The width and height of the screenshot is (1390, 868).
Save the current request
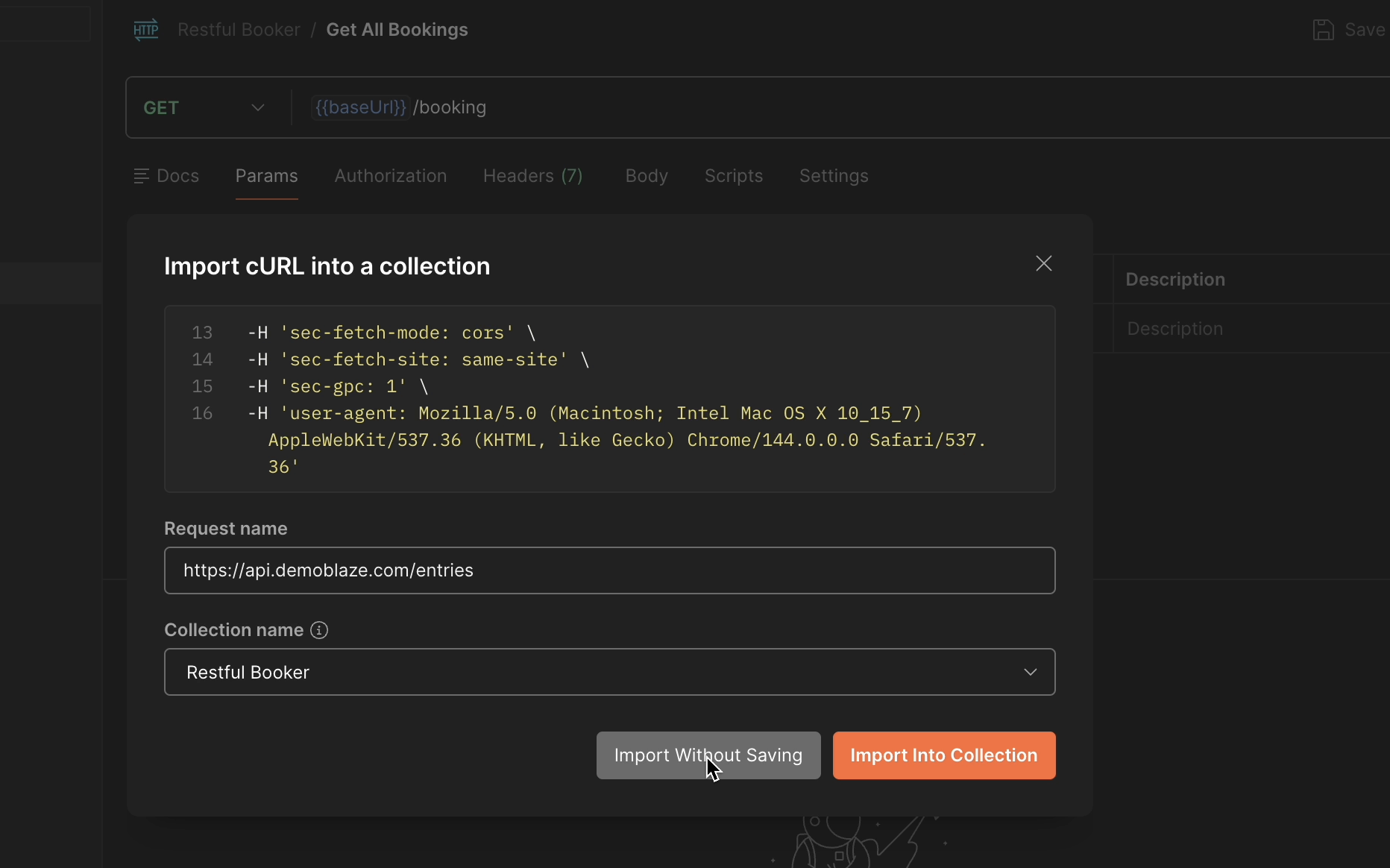point(1350,30)
